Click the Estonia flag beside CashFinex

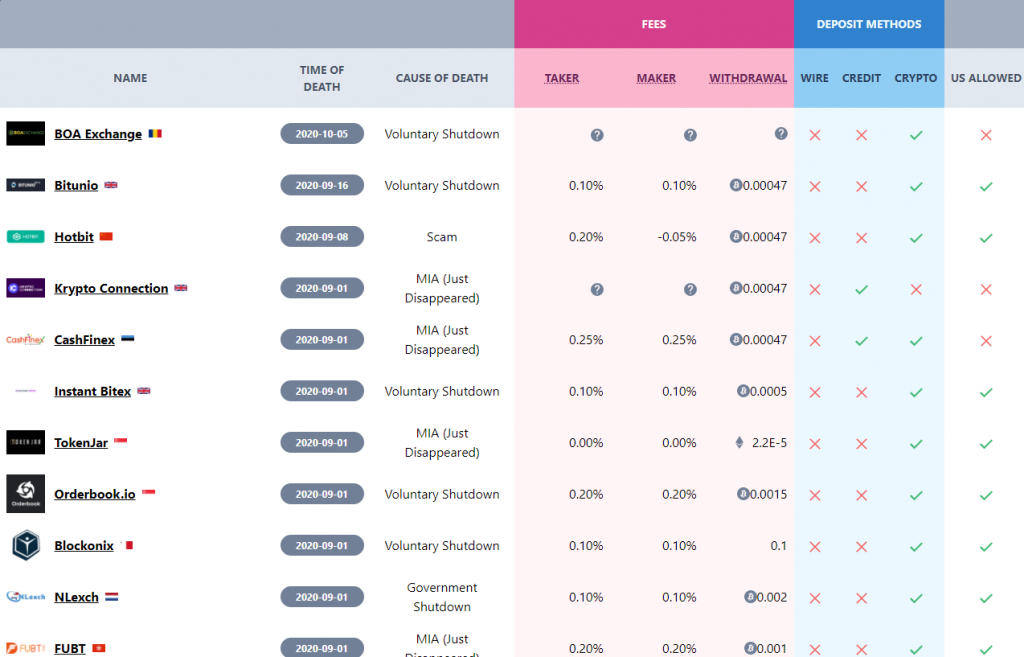128,339
